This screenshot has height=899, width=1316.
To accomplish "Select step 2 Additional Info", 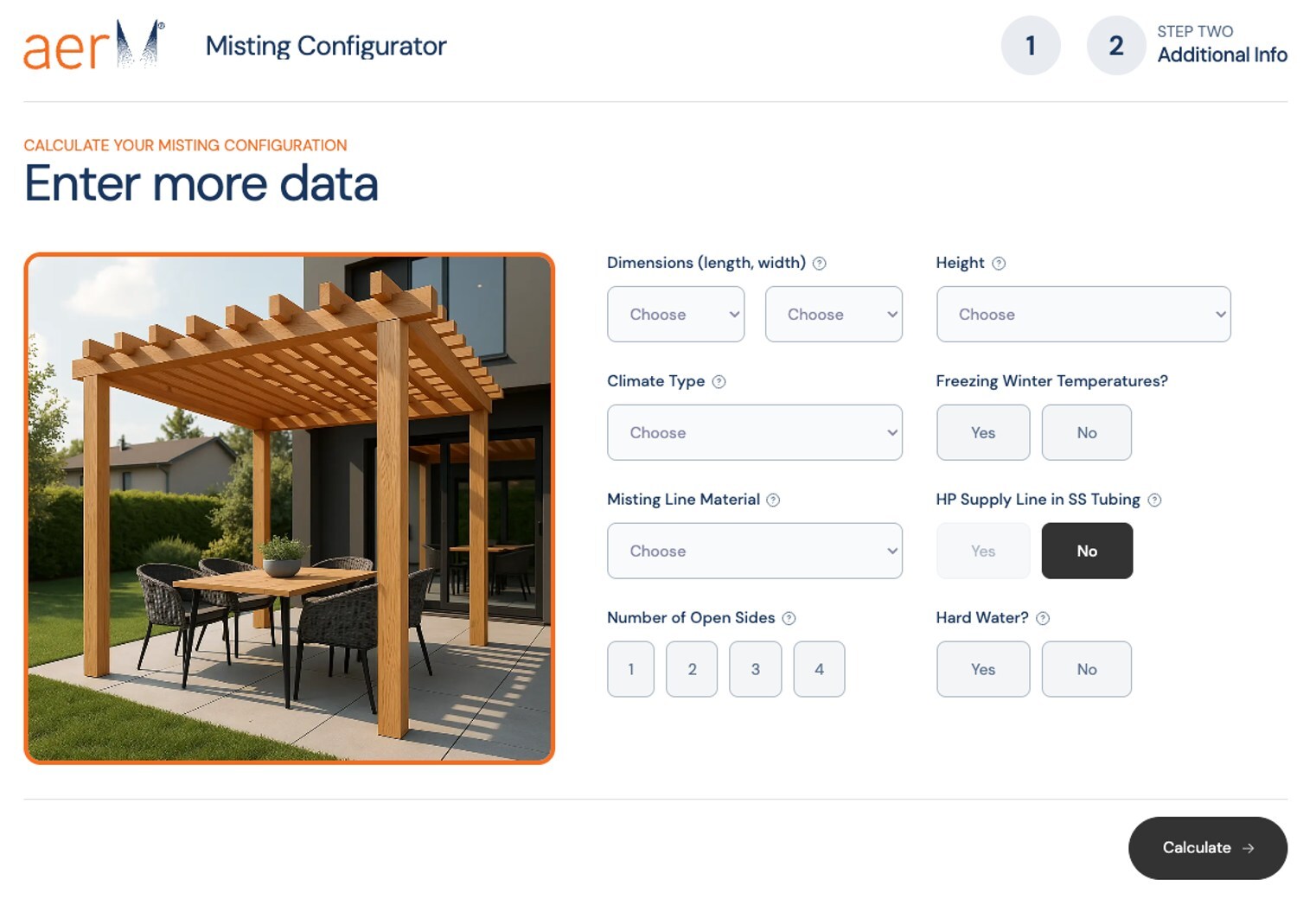I will pos(1115,46).
